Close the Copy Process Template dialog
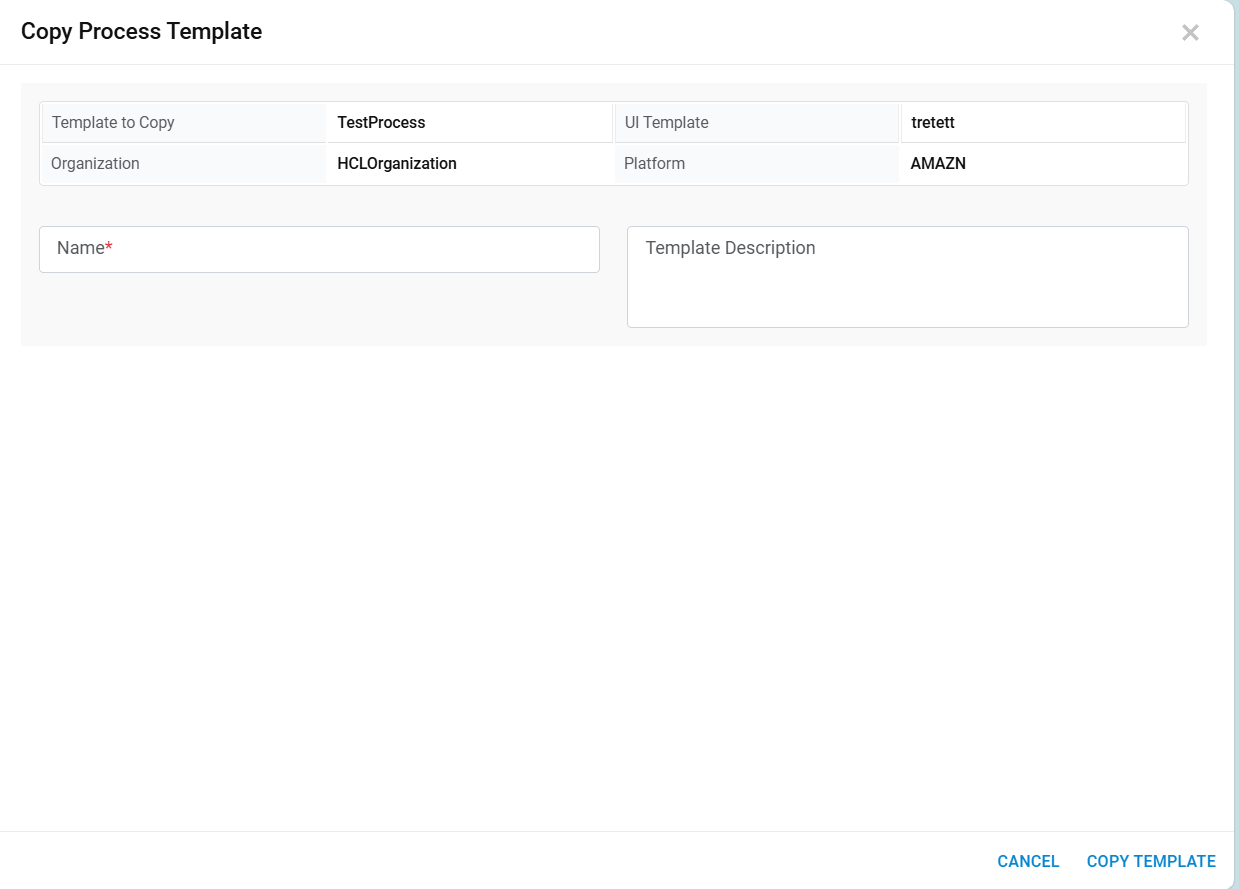The image size is (1239, 889). click(1190, 33)
